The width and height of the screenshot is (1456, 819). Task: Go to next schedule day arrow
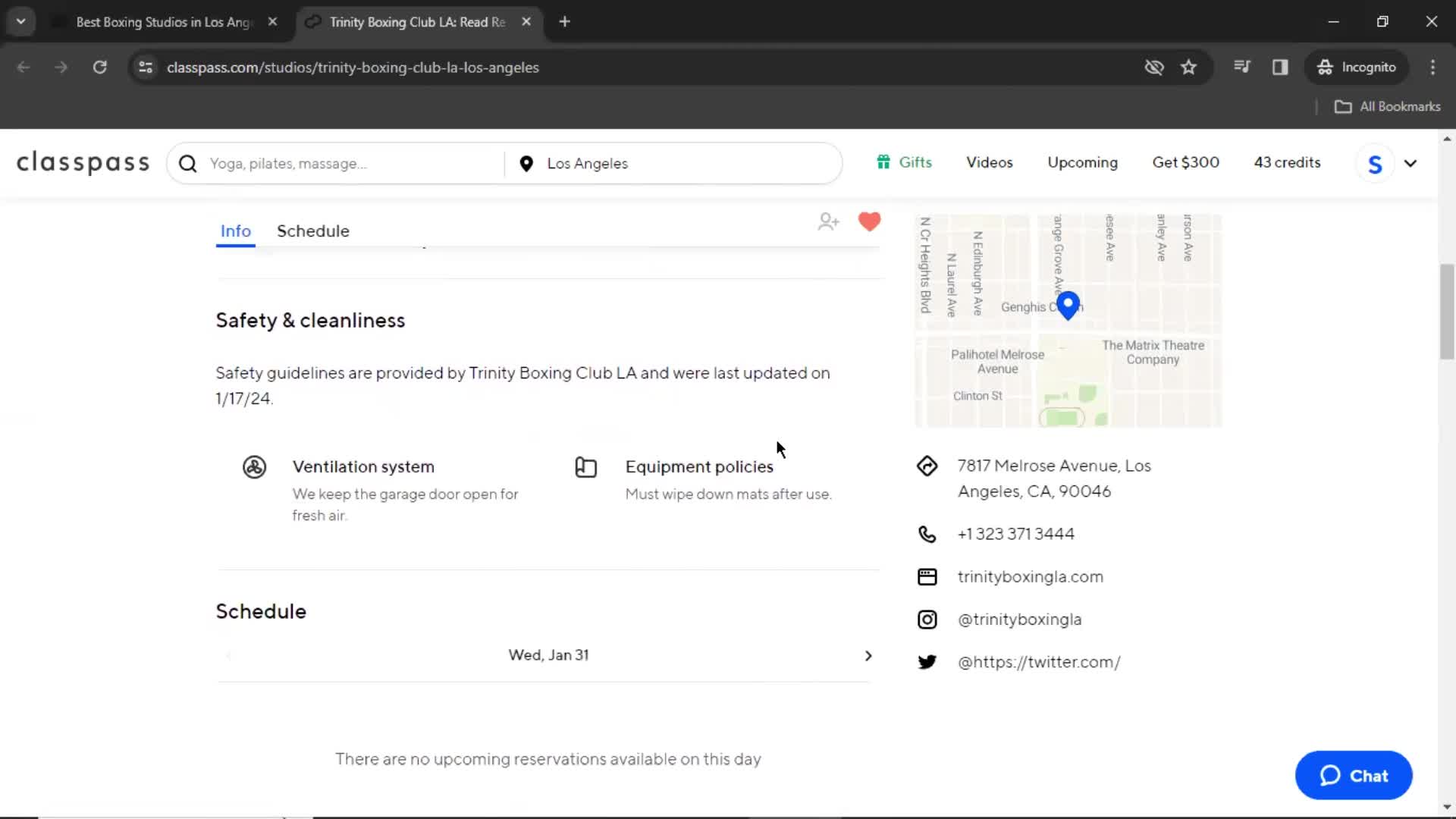[868, 655]
